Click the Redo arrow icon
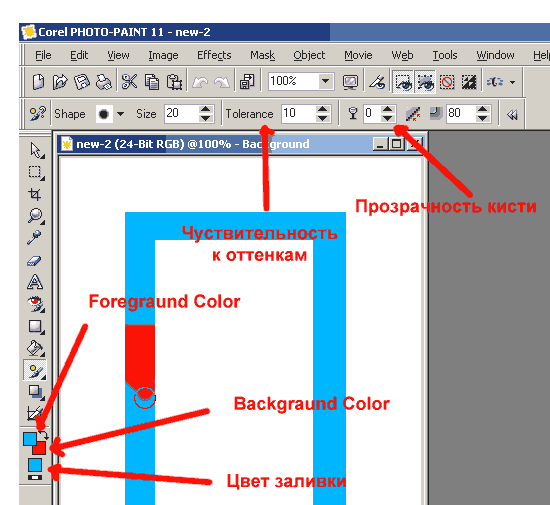 tap(222, 82)
